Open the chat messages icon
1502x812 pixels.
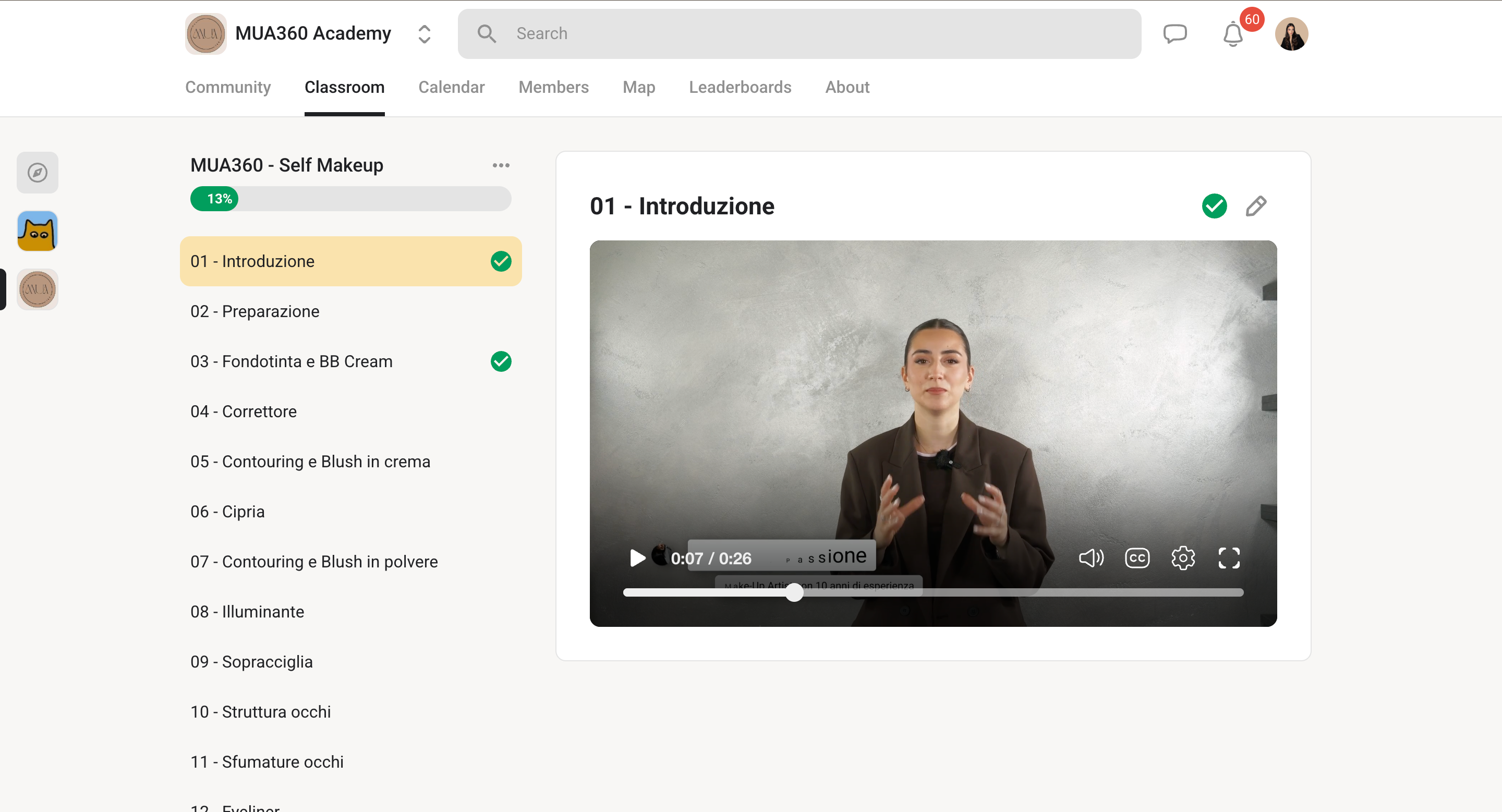point(1174,34)
